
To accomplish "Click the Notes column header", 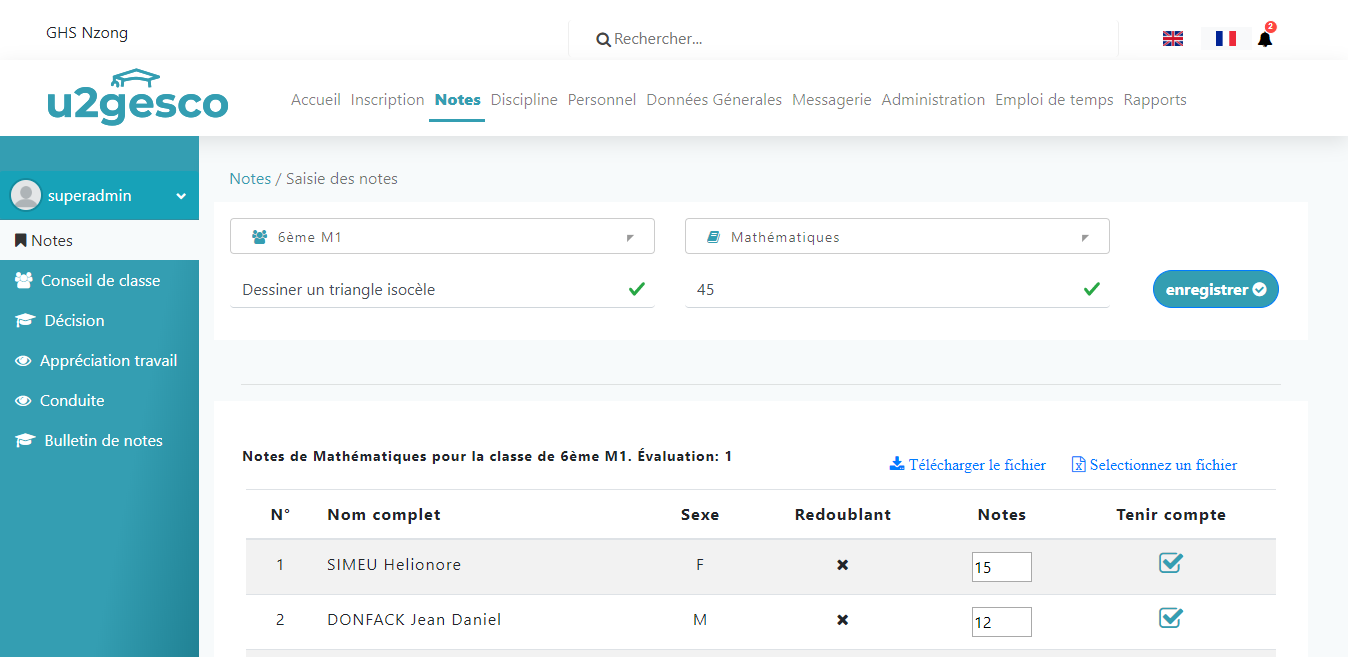I will [x=1002, y=515].
